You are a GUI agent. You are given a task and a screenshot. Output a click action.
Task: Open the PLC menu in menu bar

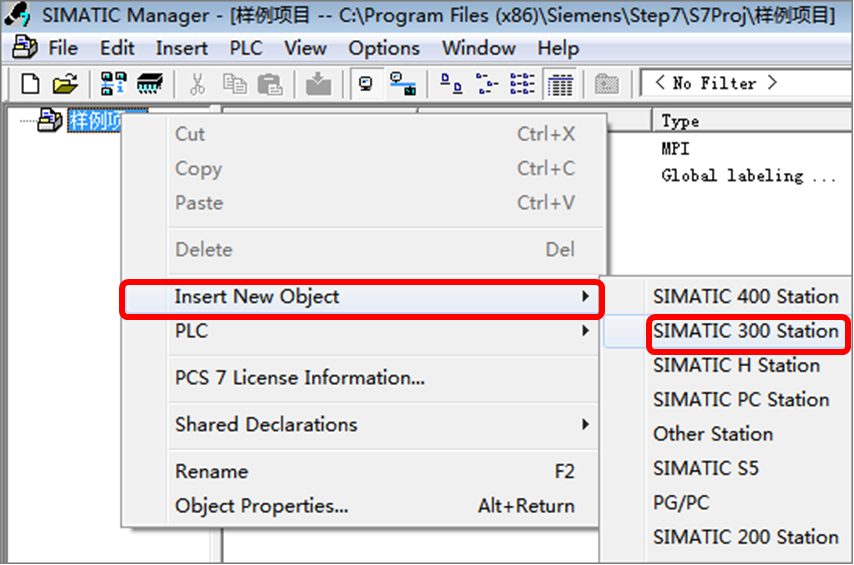(x=246, y=48)
